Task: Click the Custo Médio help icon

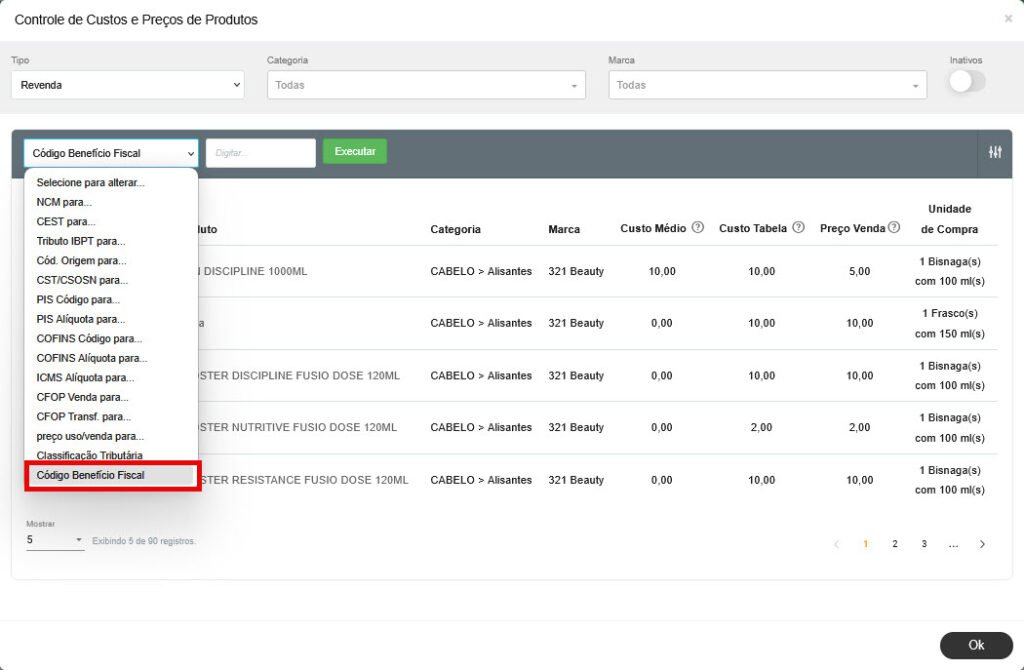Action: [698, 228]
